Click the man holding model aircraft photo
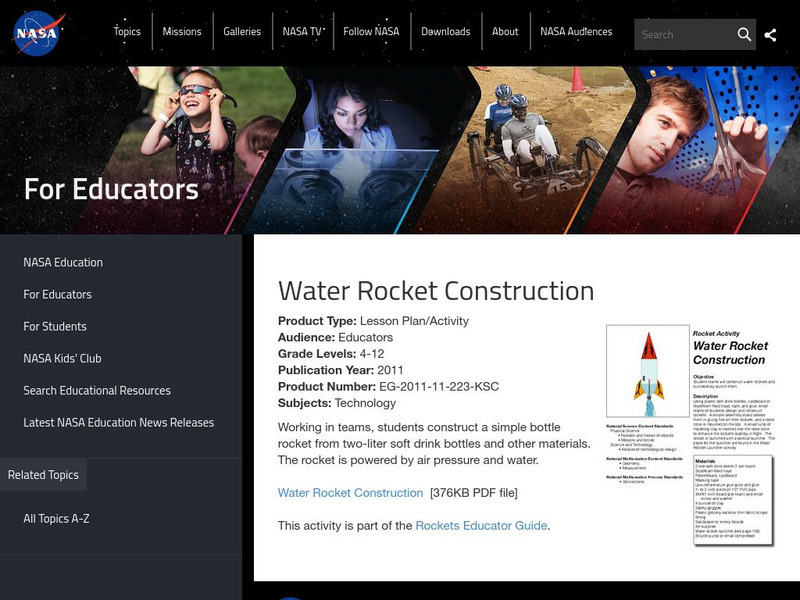Viewport: 800px width, 600px height. click(x=689, y=148)
